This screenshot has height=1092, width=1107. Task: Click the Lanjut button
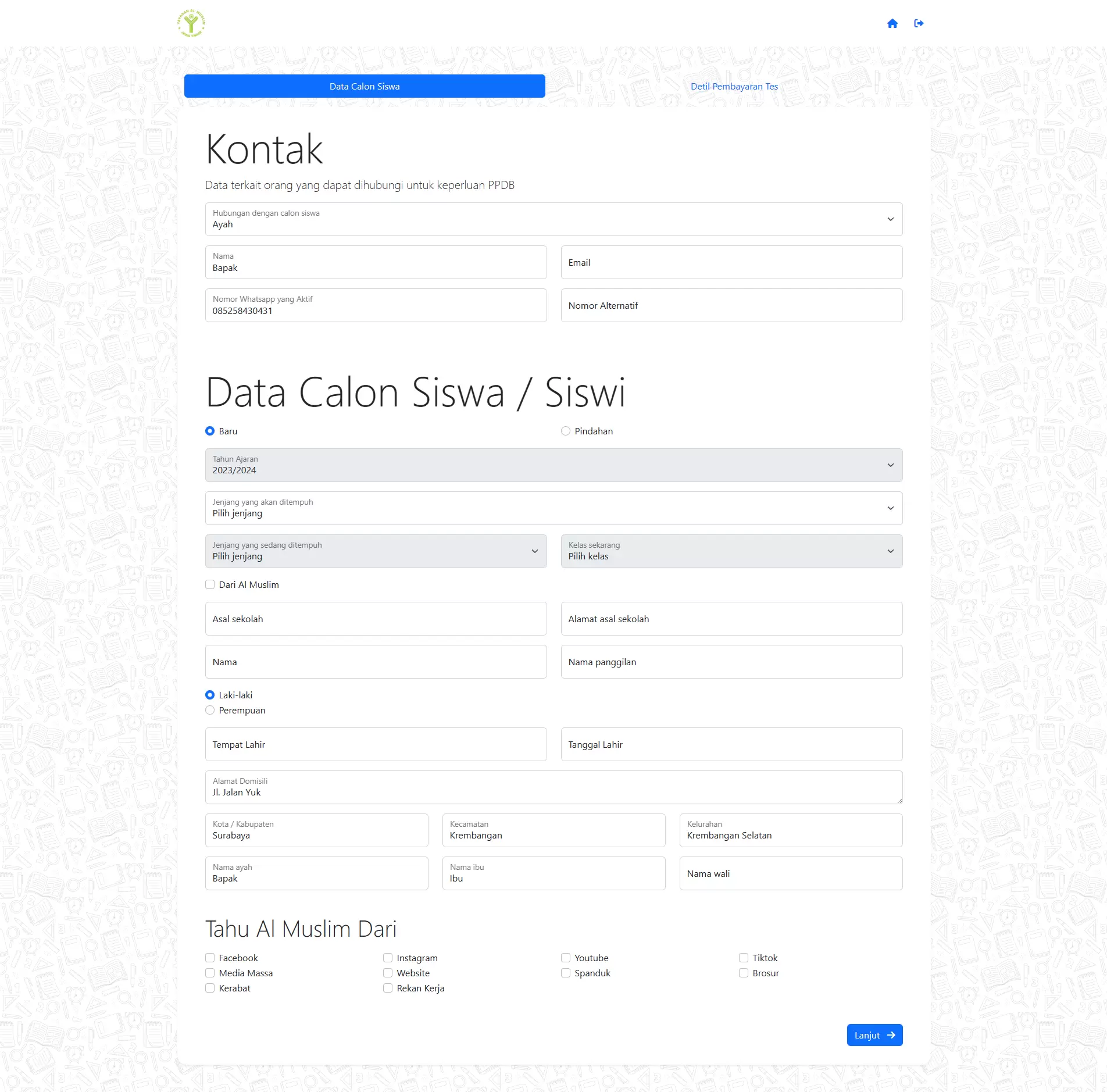click(x=874, y=1035)
